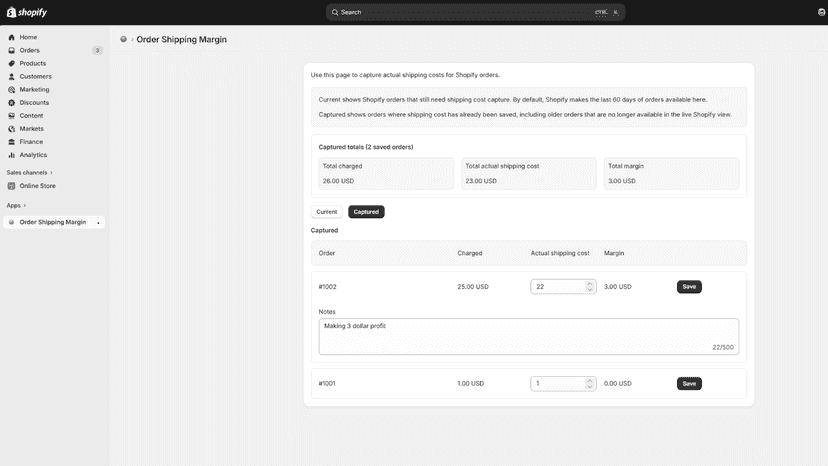This screenshot has width=828, height=466.
Task: Open the Marketing target icon
Action: pyautogui.click(x=12, y=90)
